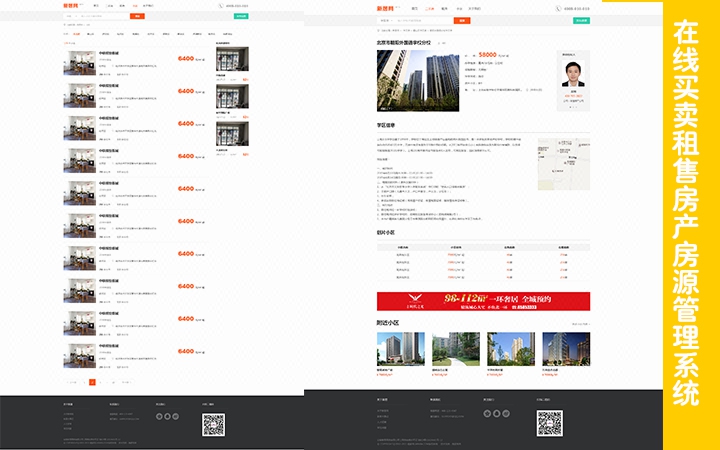Select first nav item on right page
Screen dimensions: 720x450
tap(415, 9)
